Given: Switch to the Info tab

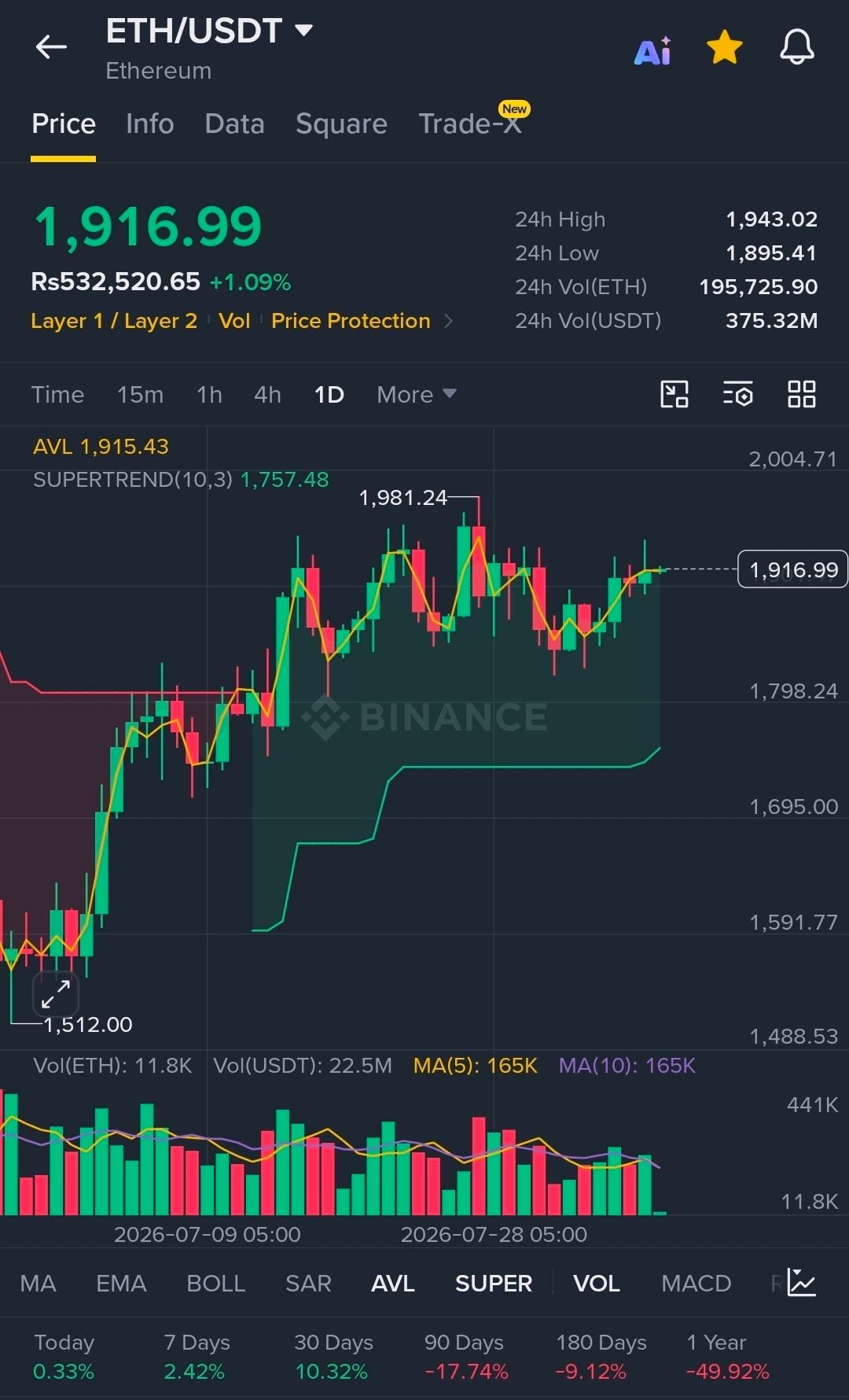Looking at the screenshot, I should 150,123.
